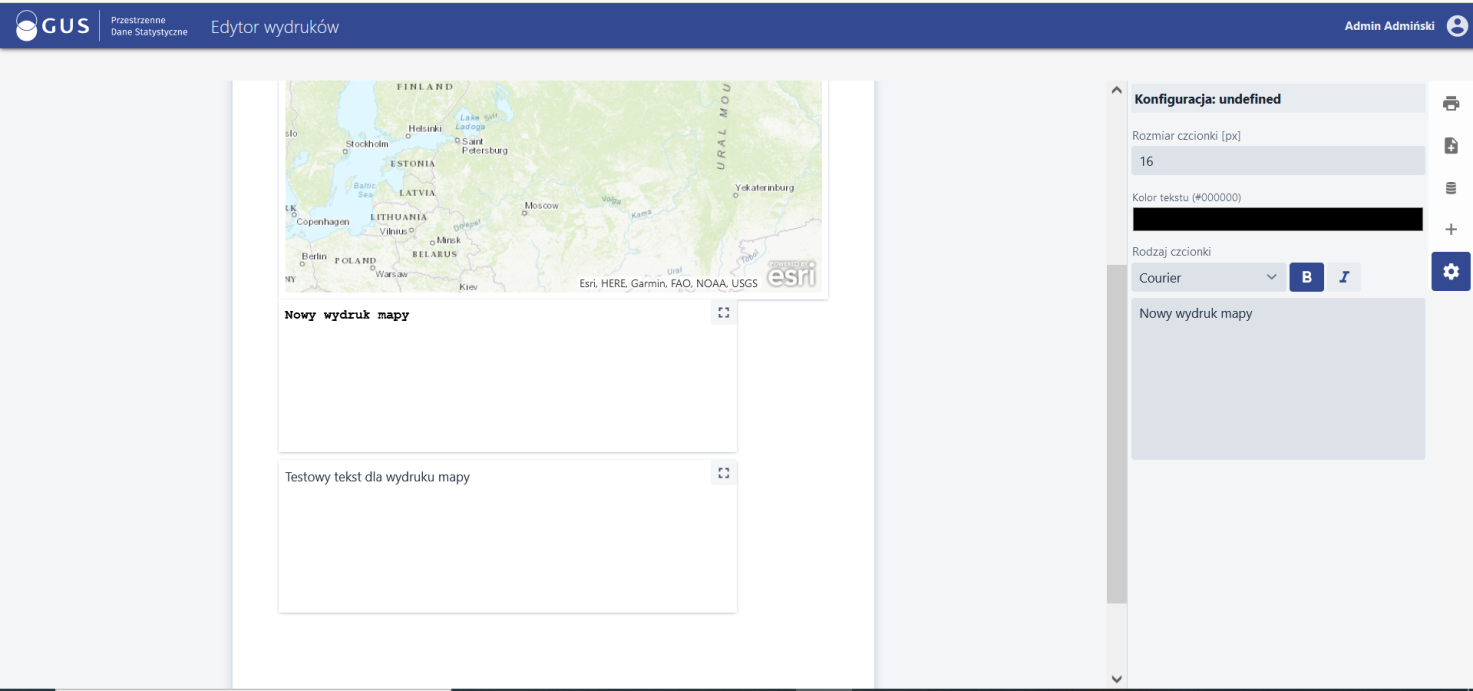Click the Admin Admiński username

click(x=1390, y=27)
